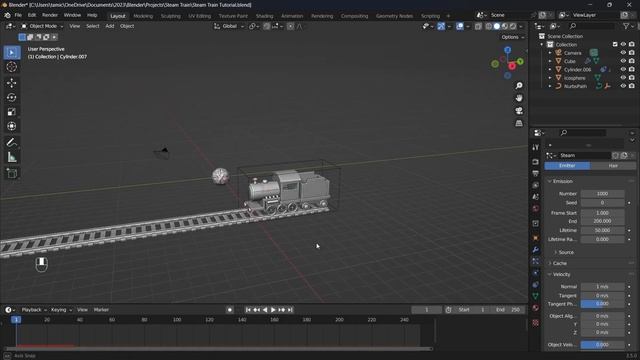640x360 pixels.
Task: Adjust the Tangent Phase slider
Action: (x=602, y=304)
